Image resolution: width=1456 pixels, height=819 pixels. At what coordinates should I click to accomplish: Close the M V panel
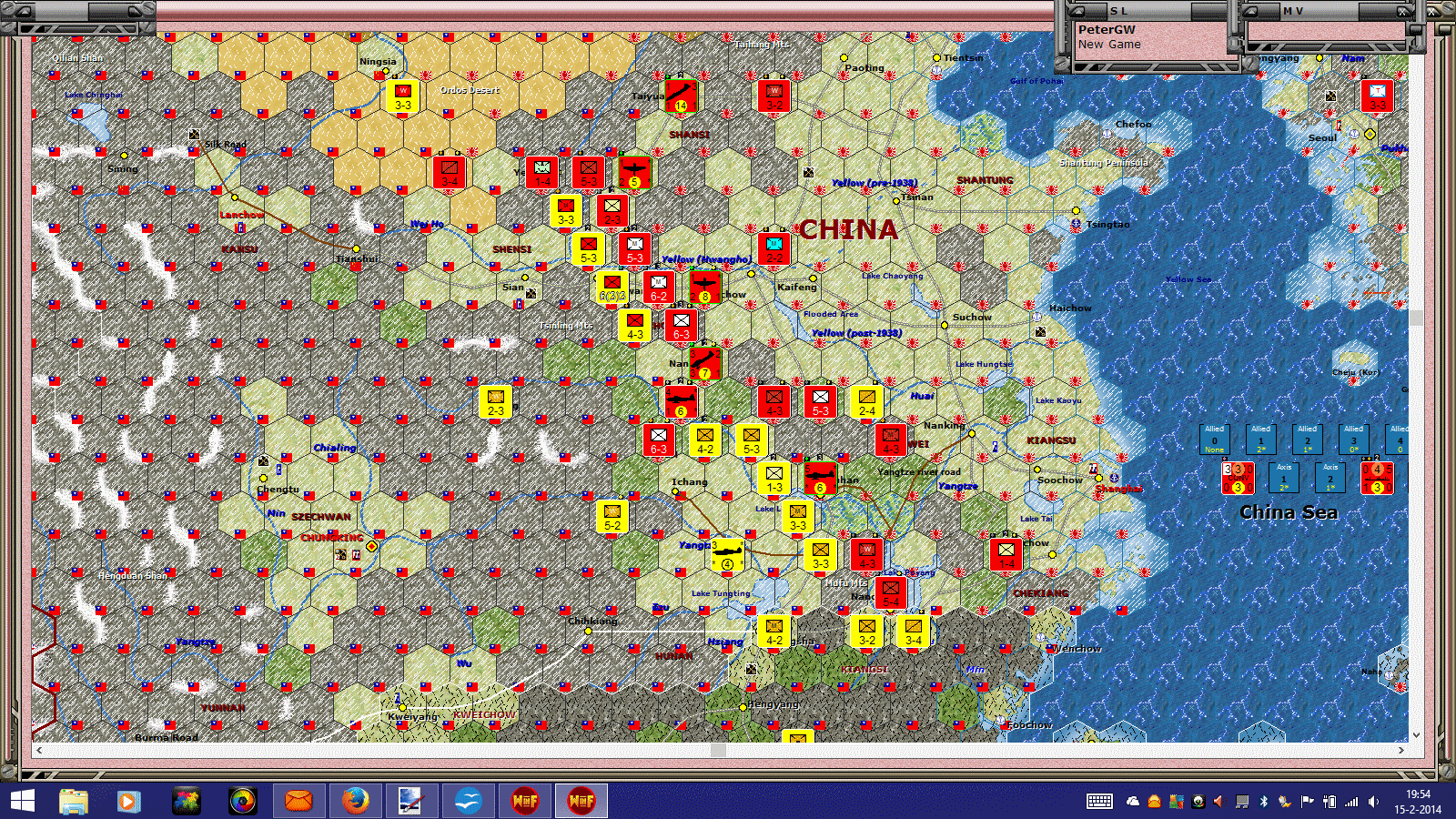[1404, 11]
